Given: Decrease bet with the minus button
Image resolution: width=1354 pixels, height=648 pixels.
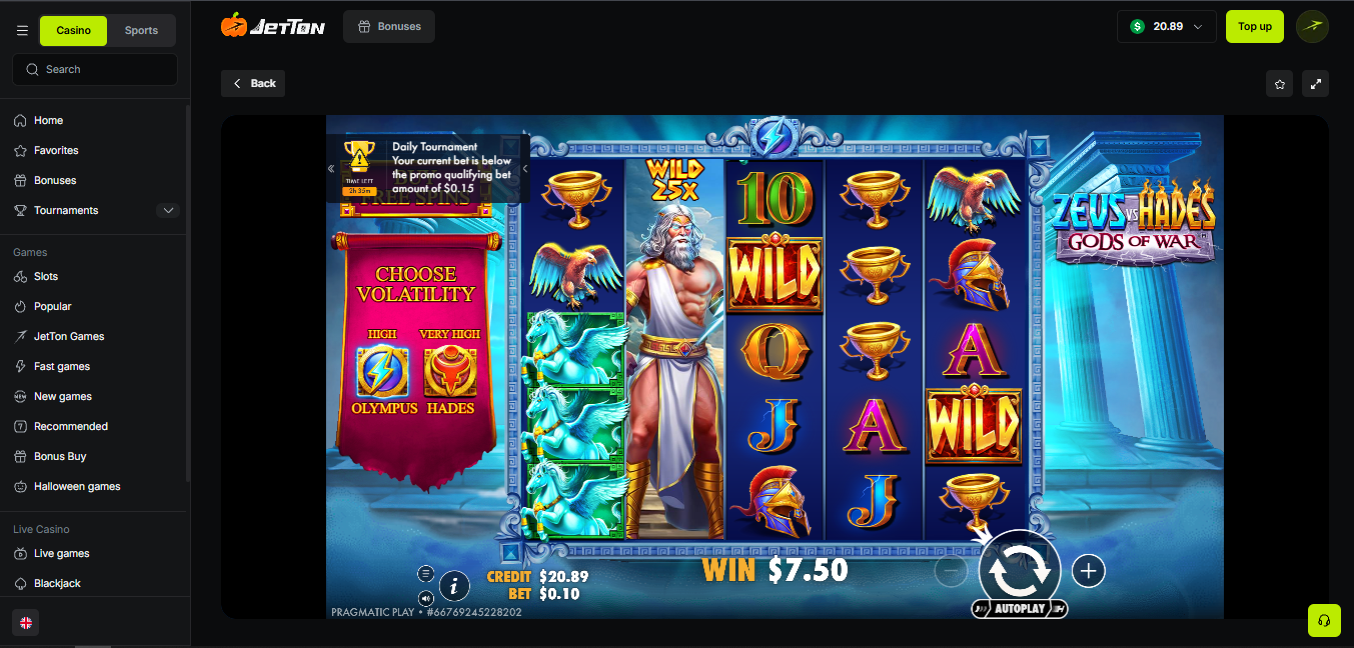Looking at the screenshot, I should tap(951, 571).
